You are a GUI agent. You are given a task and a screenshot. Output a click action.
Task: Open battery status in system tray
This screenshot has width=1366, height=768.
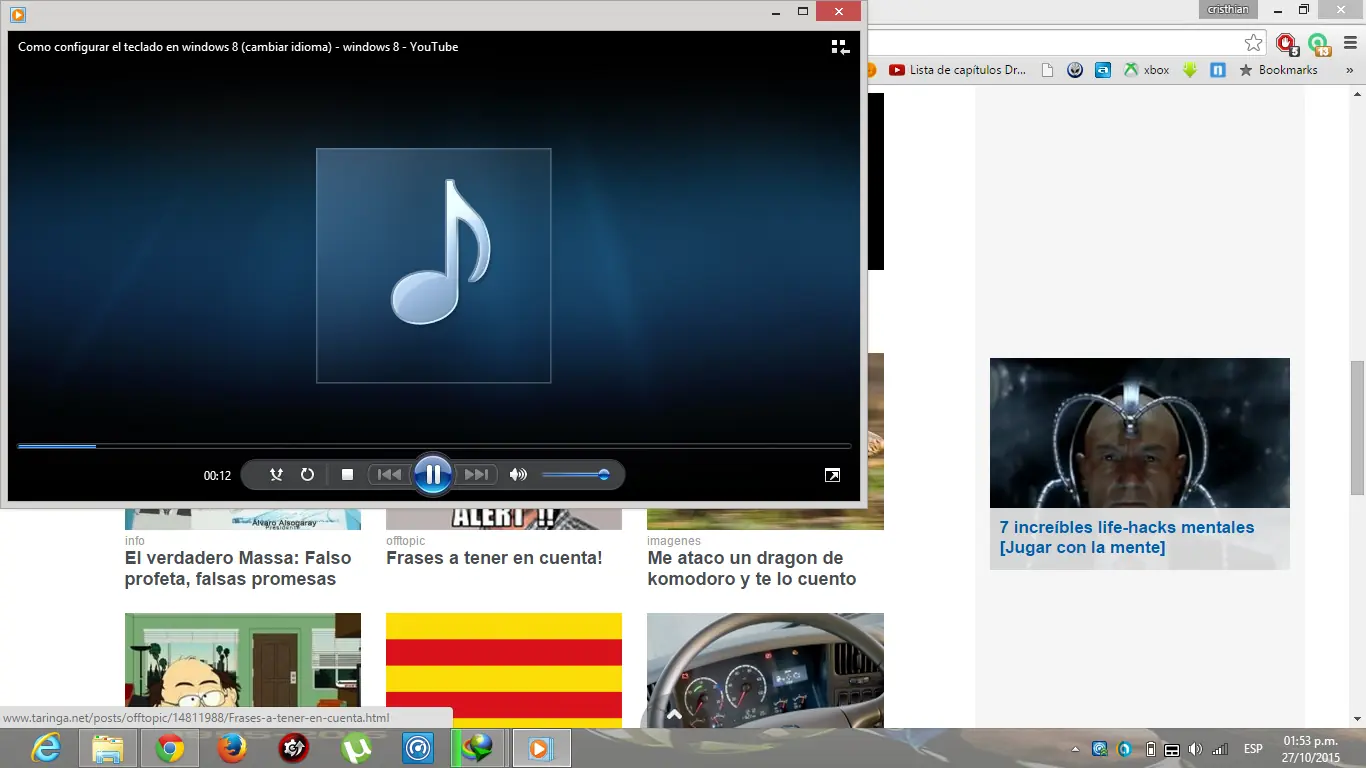[x=1150, y=749]
